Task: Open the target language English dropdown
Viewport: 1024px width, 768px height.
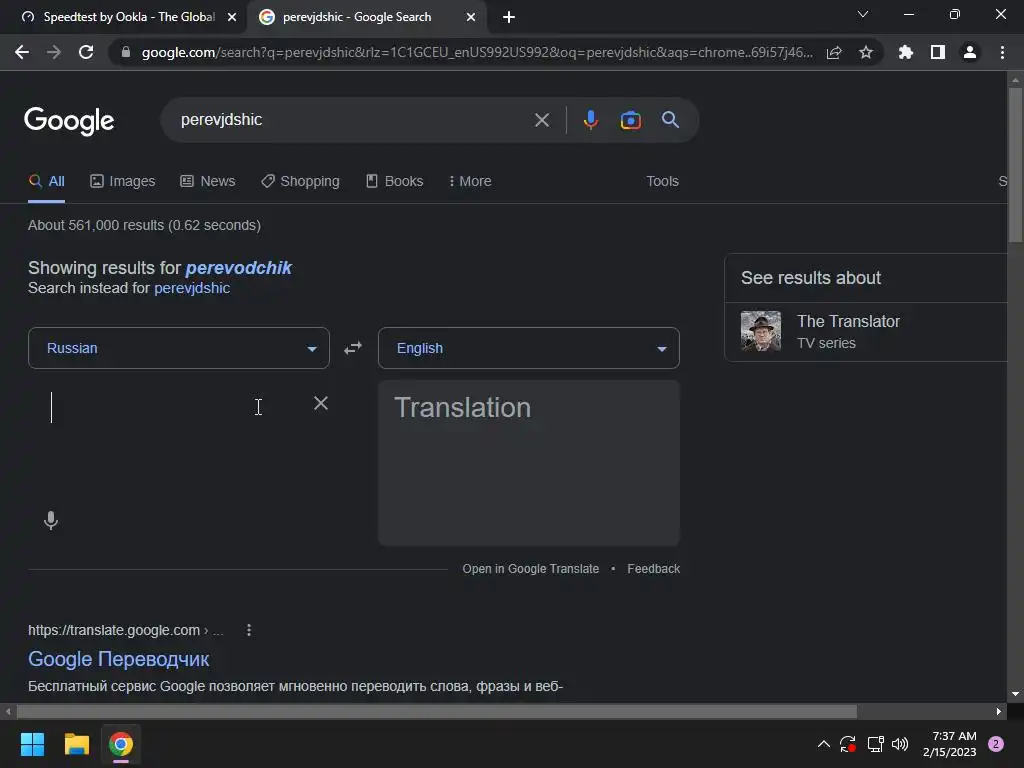Action: click(529, 348)
